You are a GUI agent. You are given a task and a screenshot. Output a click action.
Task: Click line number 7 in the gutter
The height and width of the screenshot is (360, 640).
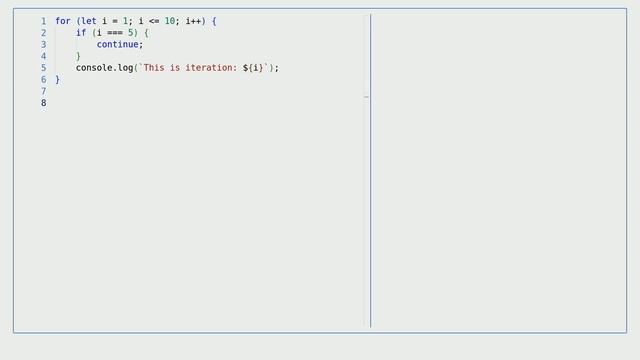(x=44, y=91)
